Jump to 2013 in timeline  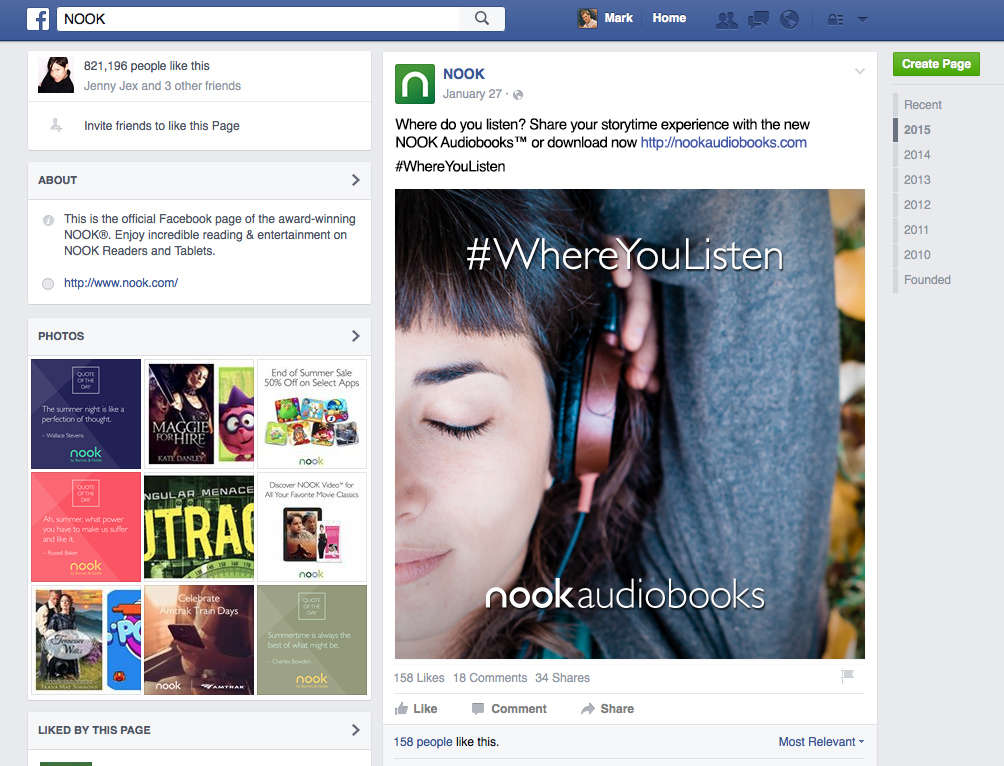[x=917, y=179]
